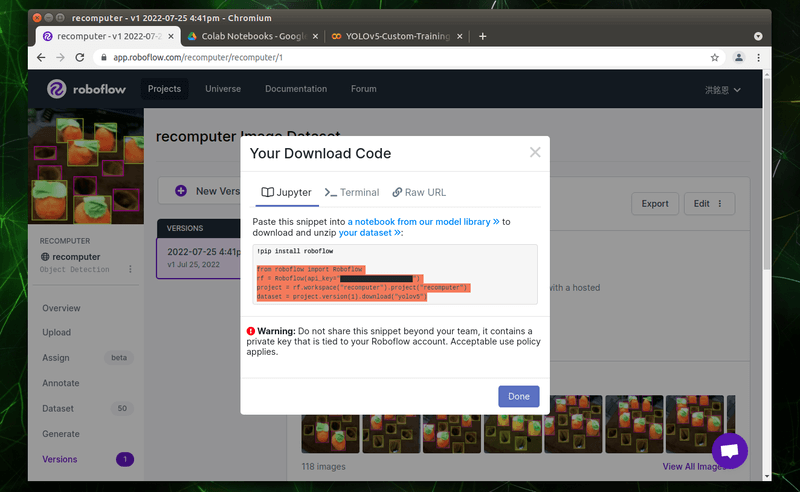Click View All Images link
Image resolution: width=800 pixels, height=492 pixels.
(694, 466)
